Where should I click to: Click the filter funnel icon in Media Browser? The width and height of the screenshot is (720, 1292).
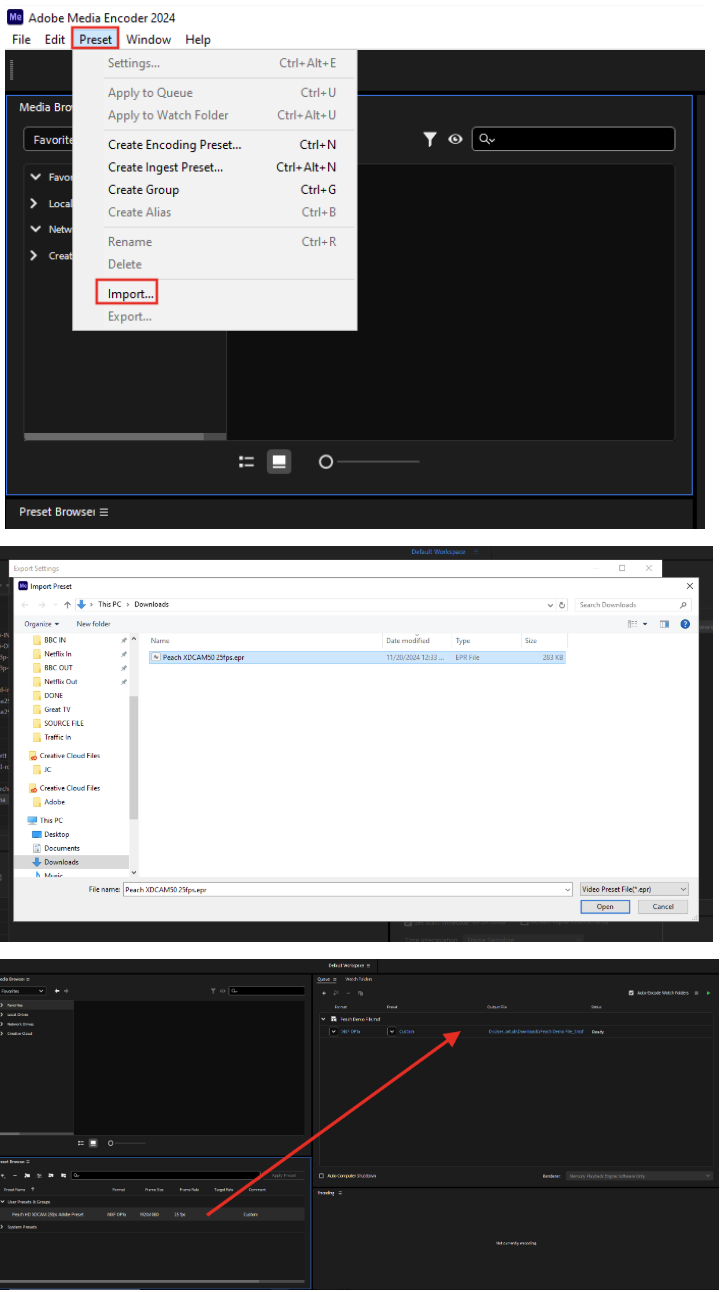(430, 140)
